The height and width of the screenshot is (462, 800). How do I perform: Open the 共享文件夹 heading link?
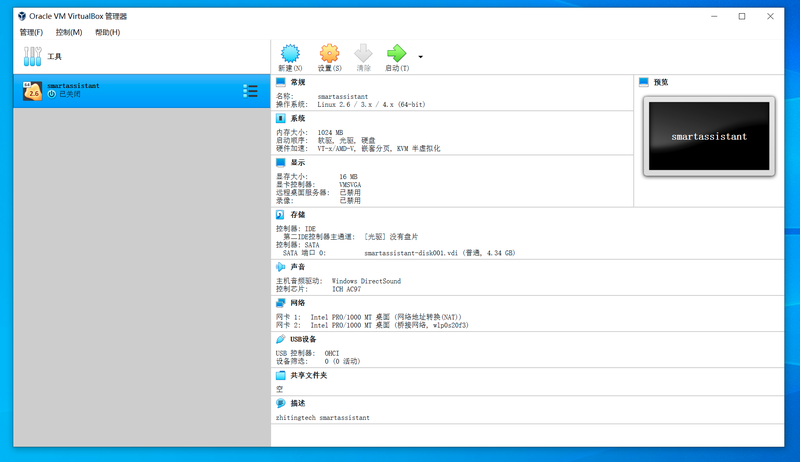click(309, 375)
